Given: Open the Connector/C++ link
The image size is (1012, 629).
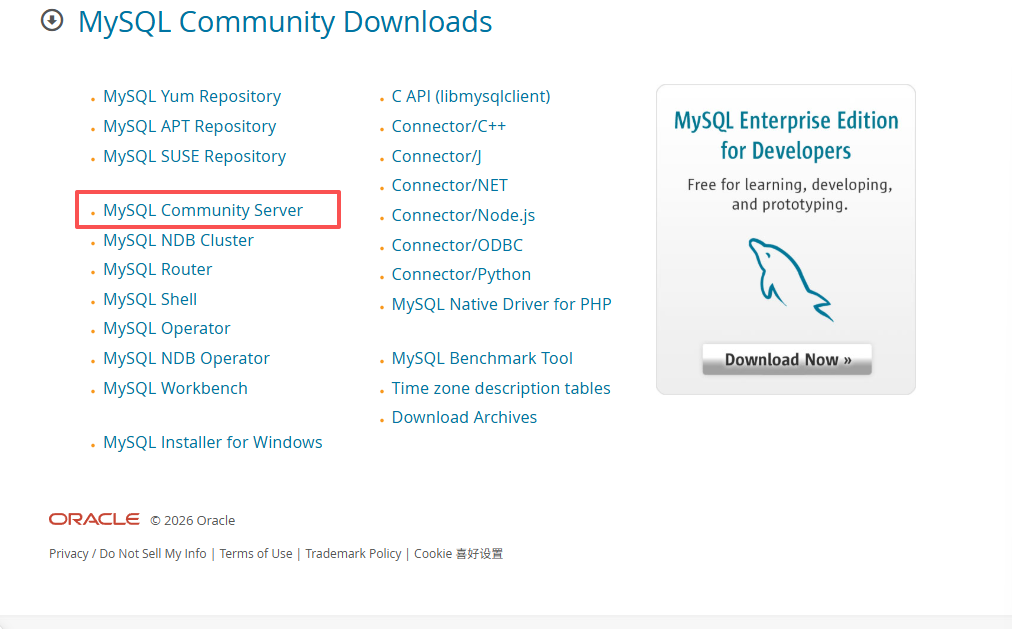Looking at the screenshot, I should tap(449, 126).
